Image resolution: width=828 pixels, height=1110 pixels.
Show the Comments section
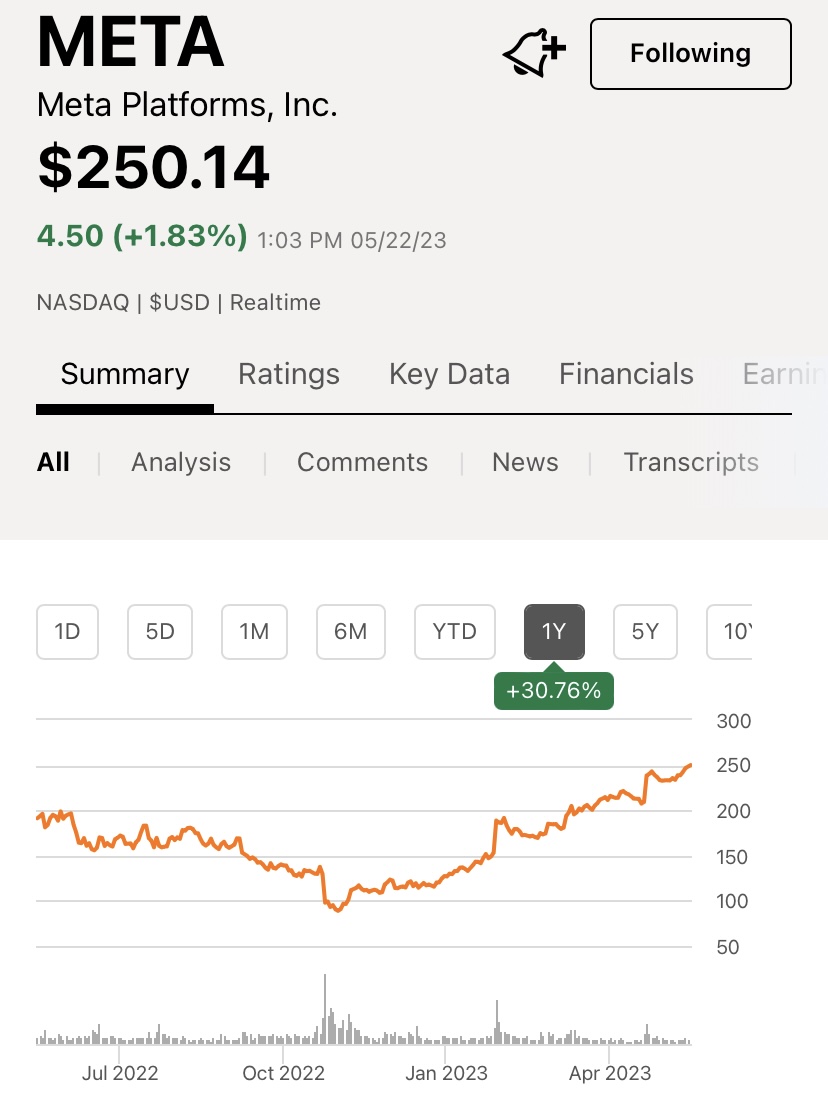click(362, 462)
